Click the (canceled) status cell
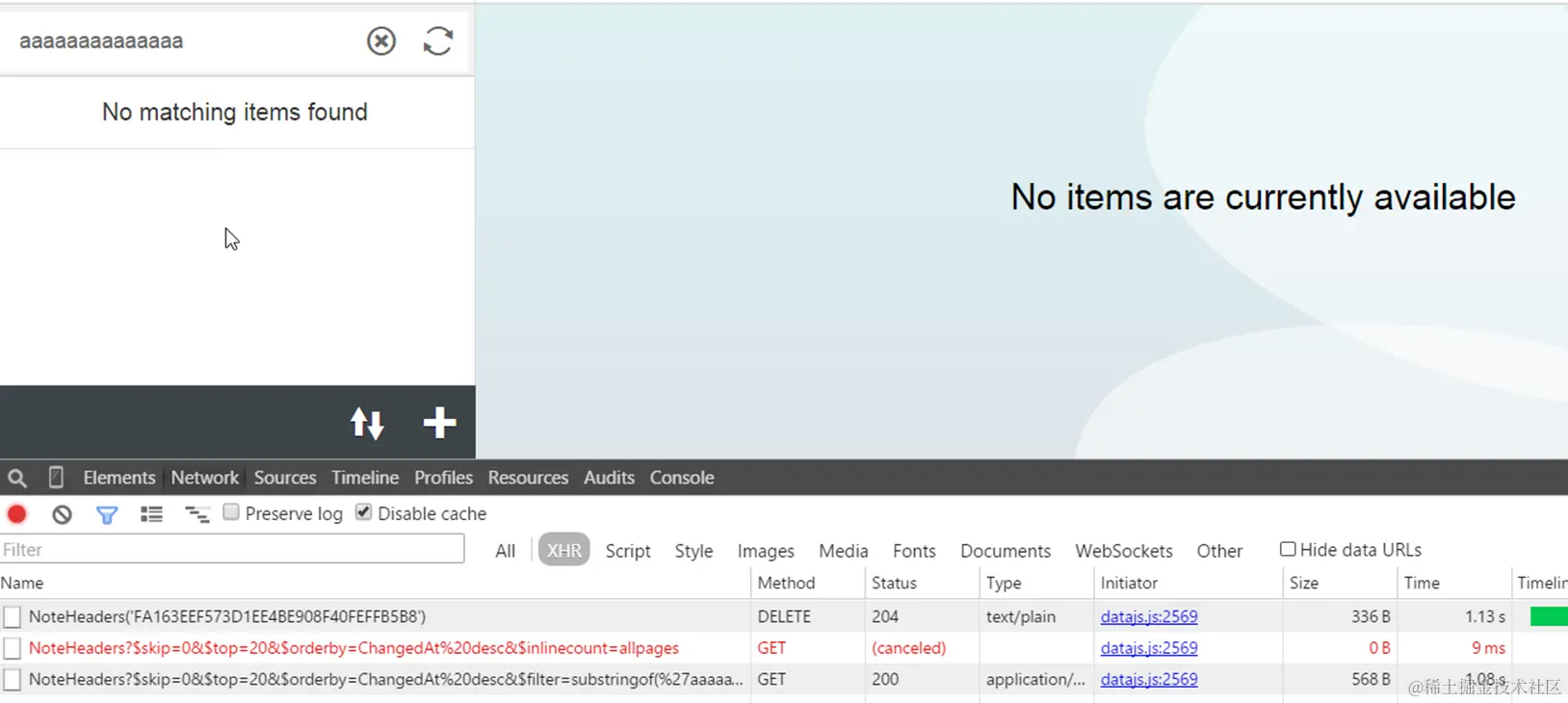 click(908, 648)
